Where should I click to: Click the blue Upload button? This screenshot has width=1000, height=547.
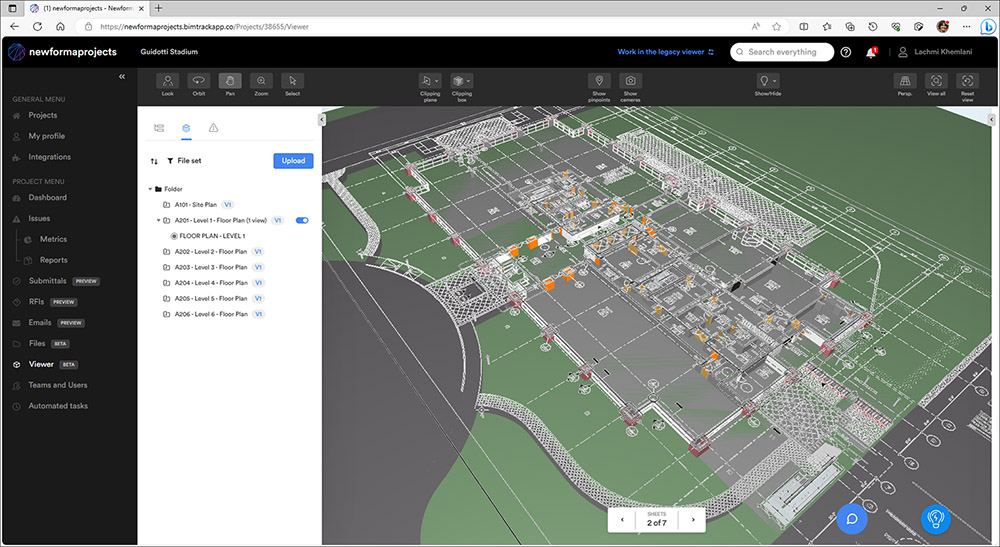click(293, 161)
